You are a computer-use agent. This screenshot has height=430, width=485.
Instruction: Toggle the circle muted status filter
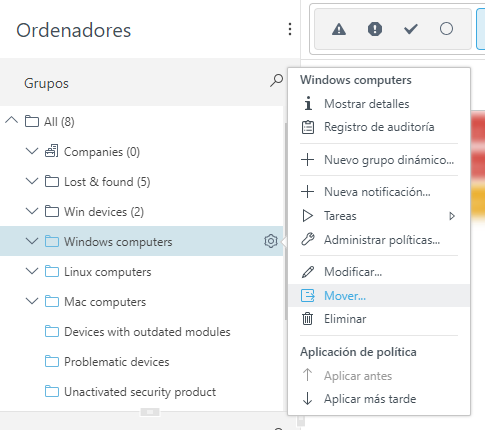click(446, 29)
